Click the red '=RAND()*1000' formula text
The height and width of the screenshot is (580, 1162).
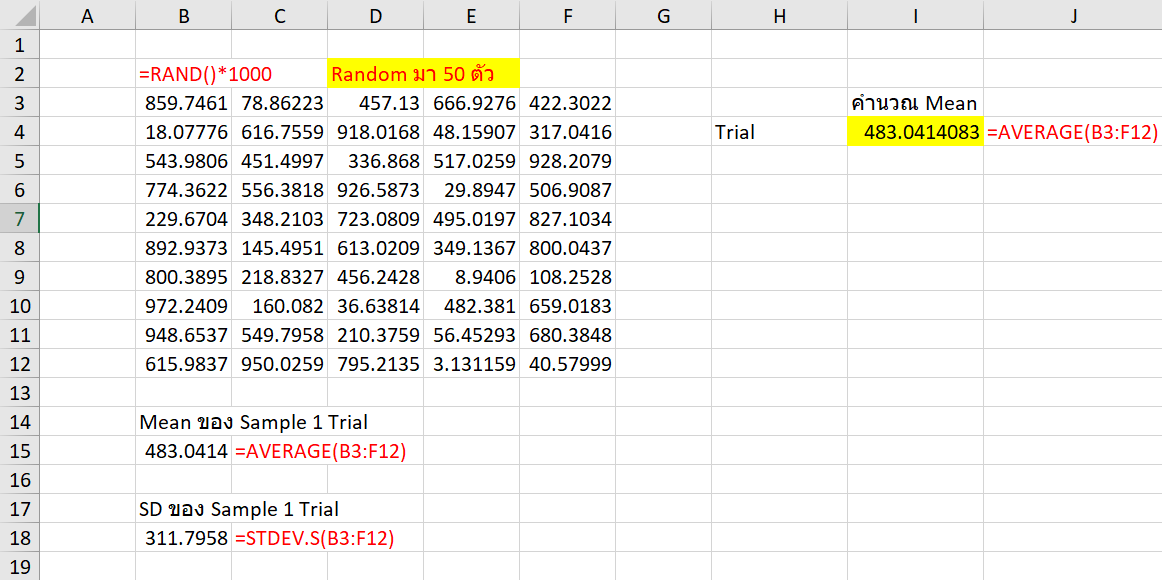[204, 74]
